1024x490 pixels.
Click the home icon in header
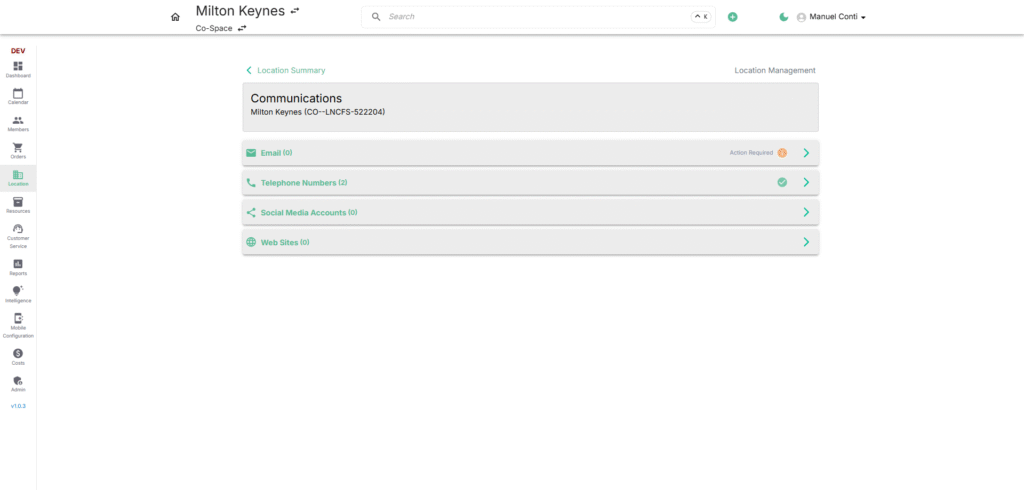click(x=176, y=17)
